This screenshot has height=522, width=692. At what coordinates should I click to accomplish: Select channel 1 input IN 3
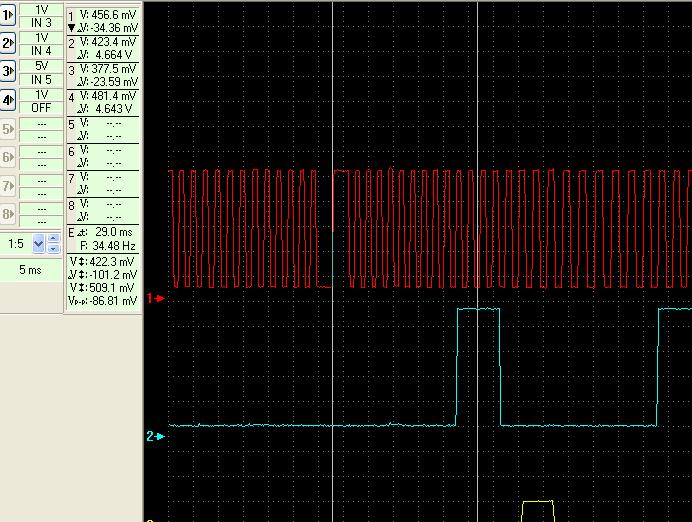41,22
